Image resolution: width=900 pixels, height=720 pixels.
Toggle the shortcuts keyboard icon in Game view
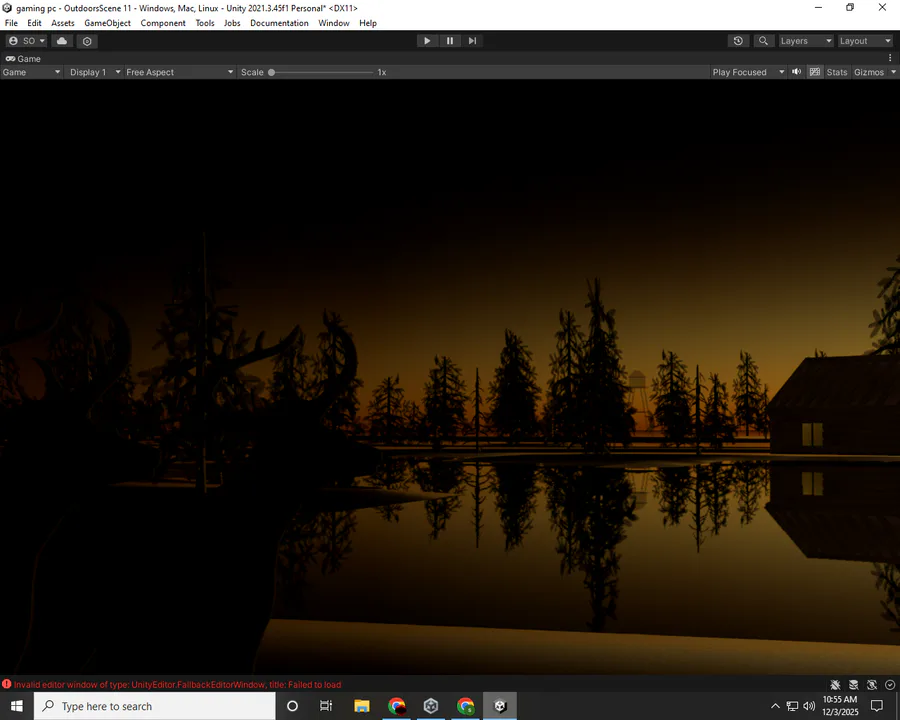click(x=814, y=72)
